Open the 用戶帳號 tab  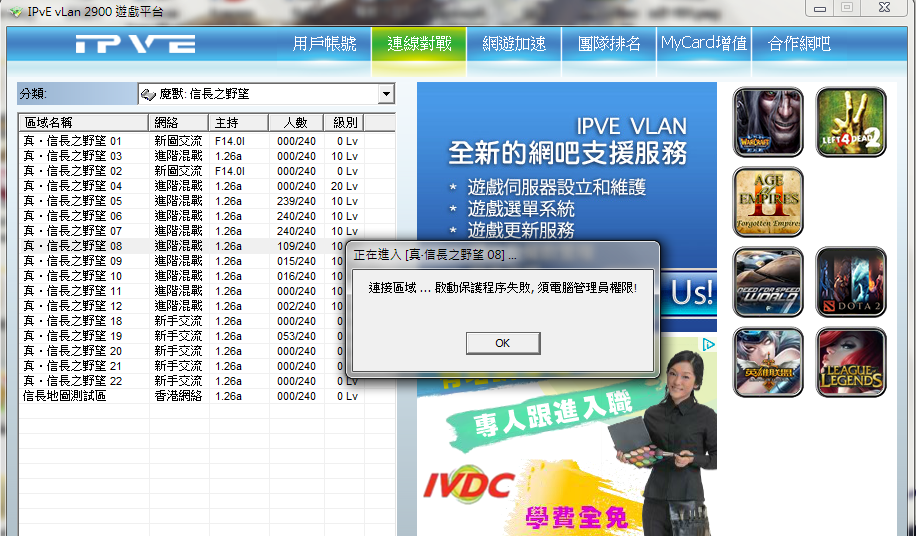pyautogui.click(x=324, y=44)
